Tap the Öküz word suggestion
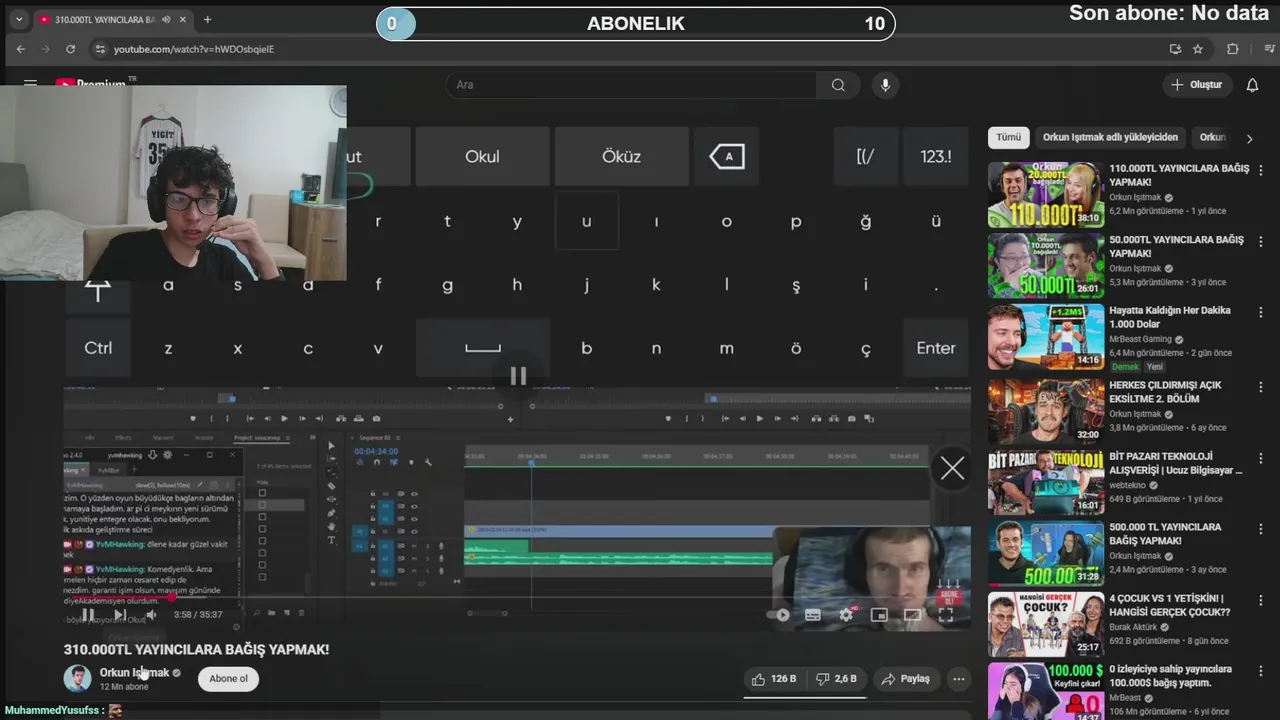The height and width of the screenshot is (720, 1280). [x=621, y=156]
